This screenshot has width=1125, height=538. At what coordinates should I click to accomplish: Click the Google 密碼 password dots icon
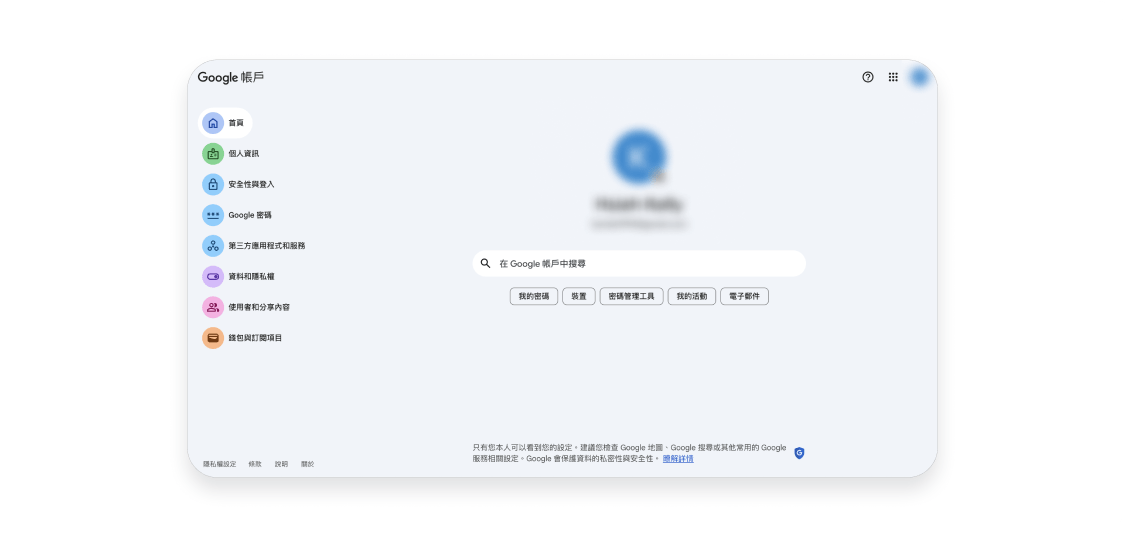[213, 215]
